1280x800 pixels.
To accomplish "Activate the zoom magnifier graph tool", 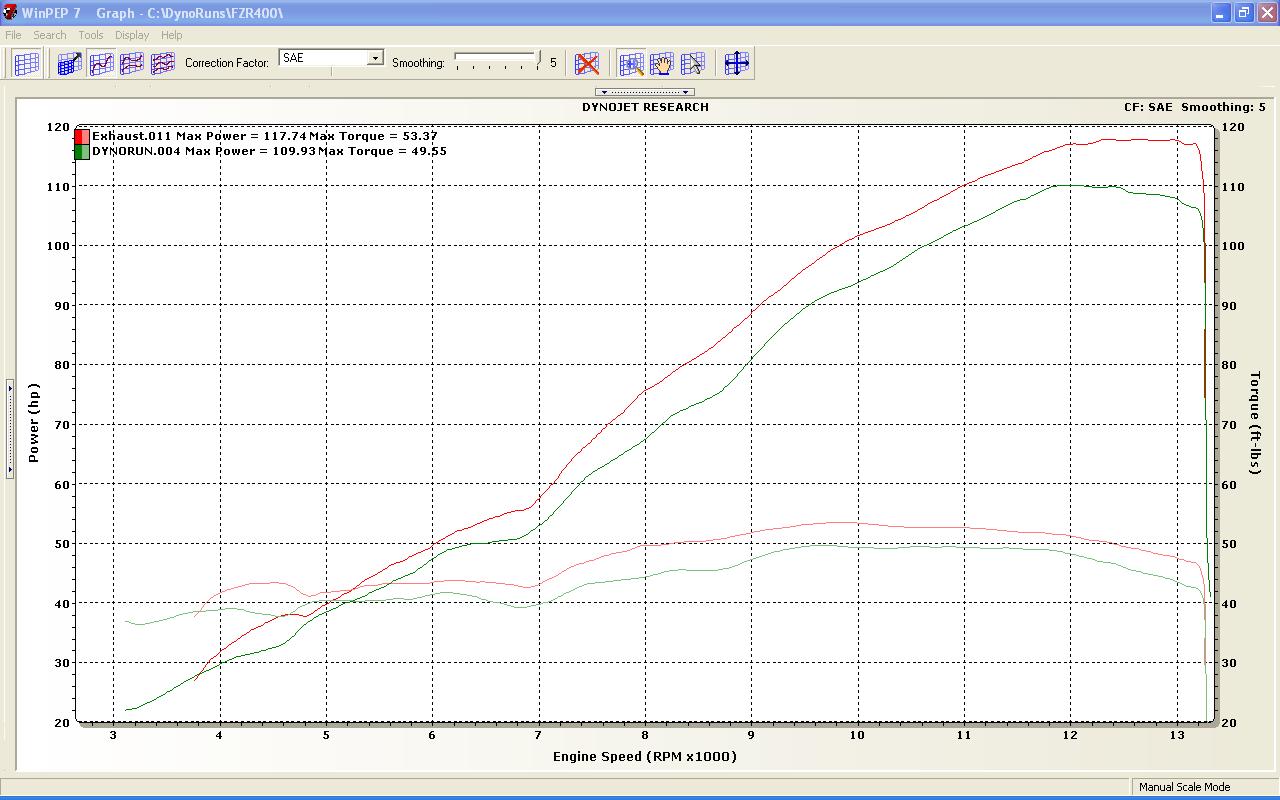I will click(631, 63).
